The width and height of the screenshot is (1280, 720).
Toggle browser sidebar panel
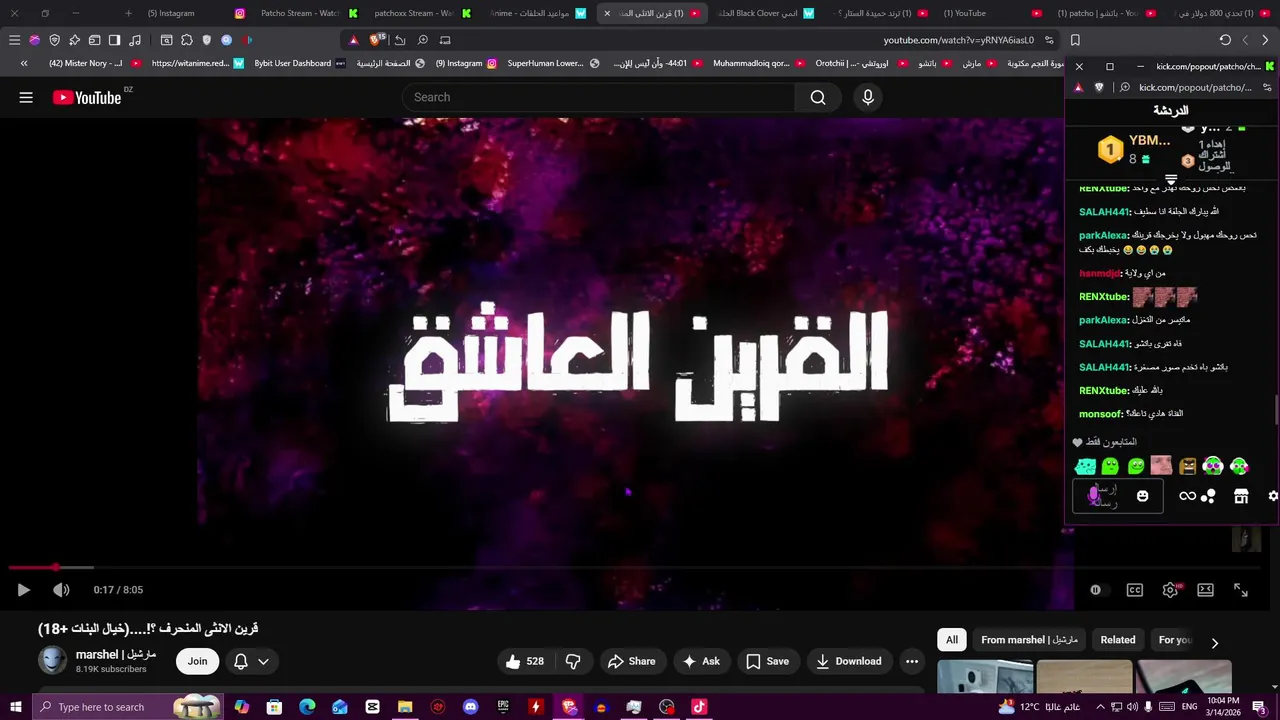114,40
